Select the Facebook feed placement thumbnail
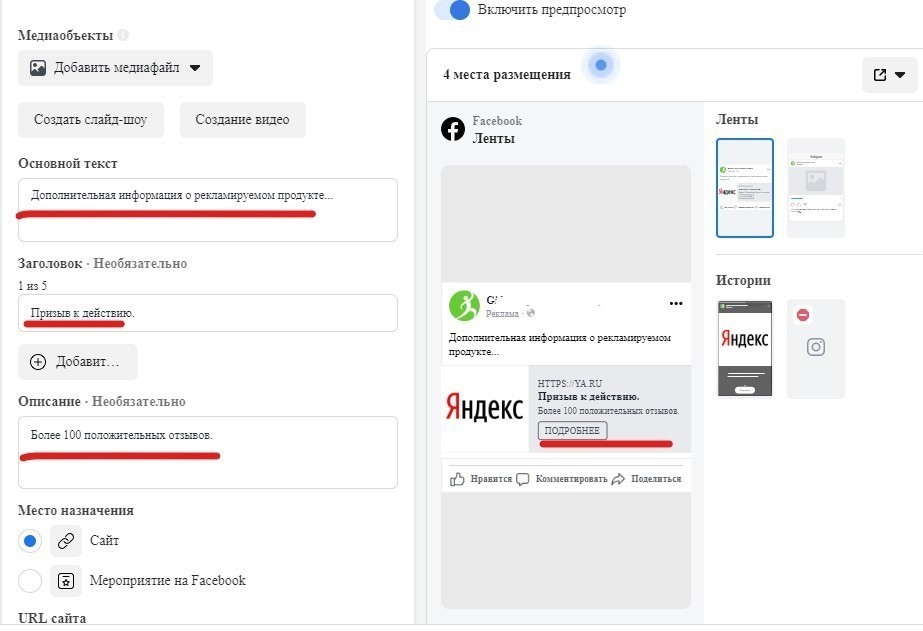Viewport: 923px width, 631px height. (x=745, y=188)
